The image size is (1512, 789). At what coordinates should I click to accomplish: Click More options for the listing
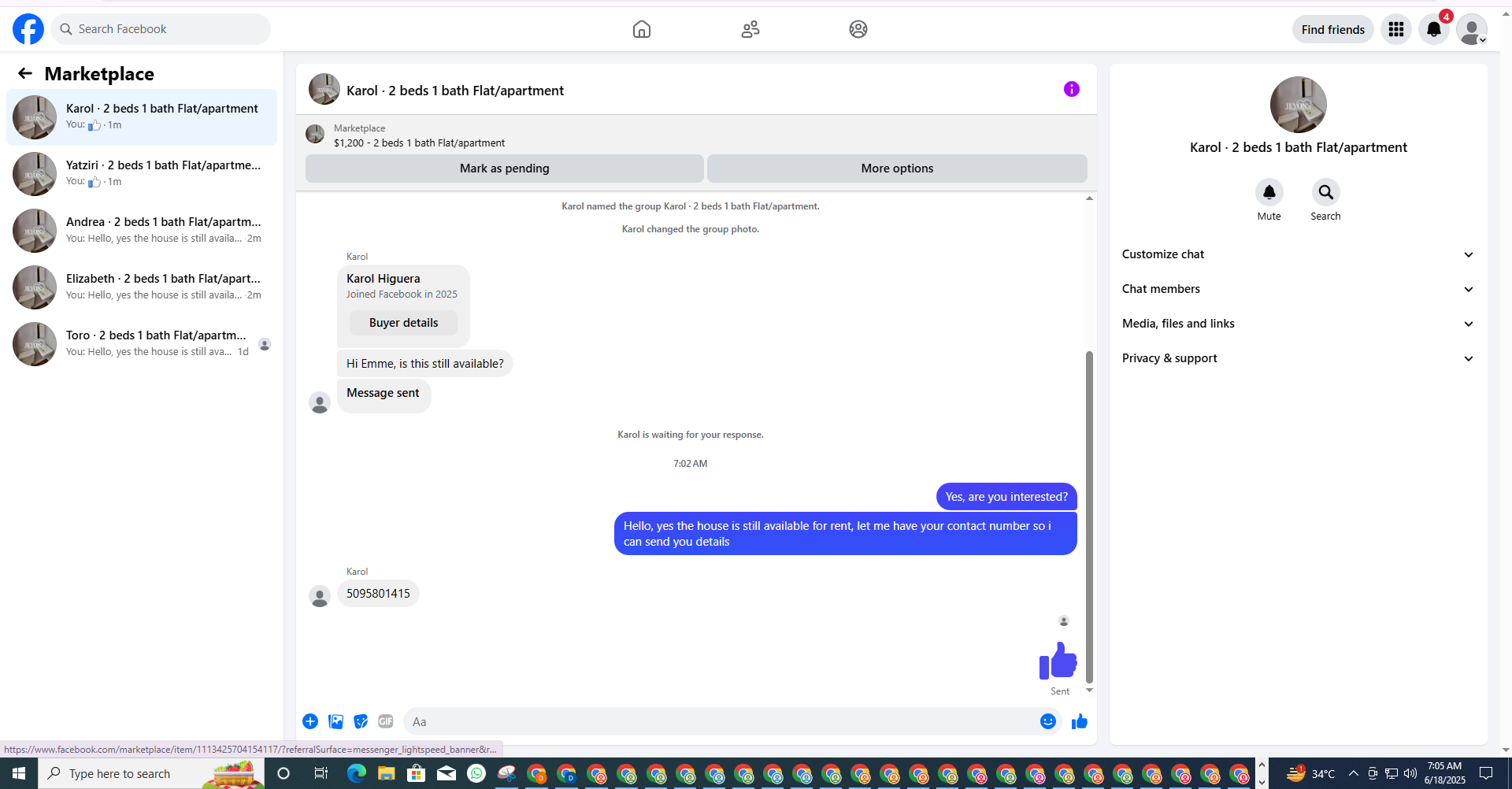click(897, 169)
